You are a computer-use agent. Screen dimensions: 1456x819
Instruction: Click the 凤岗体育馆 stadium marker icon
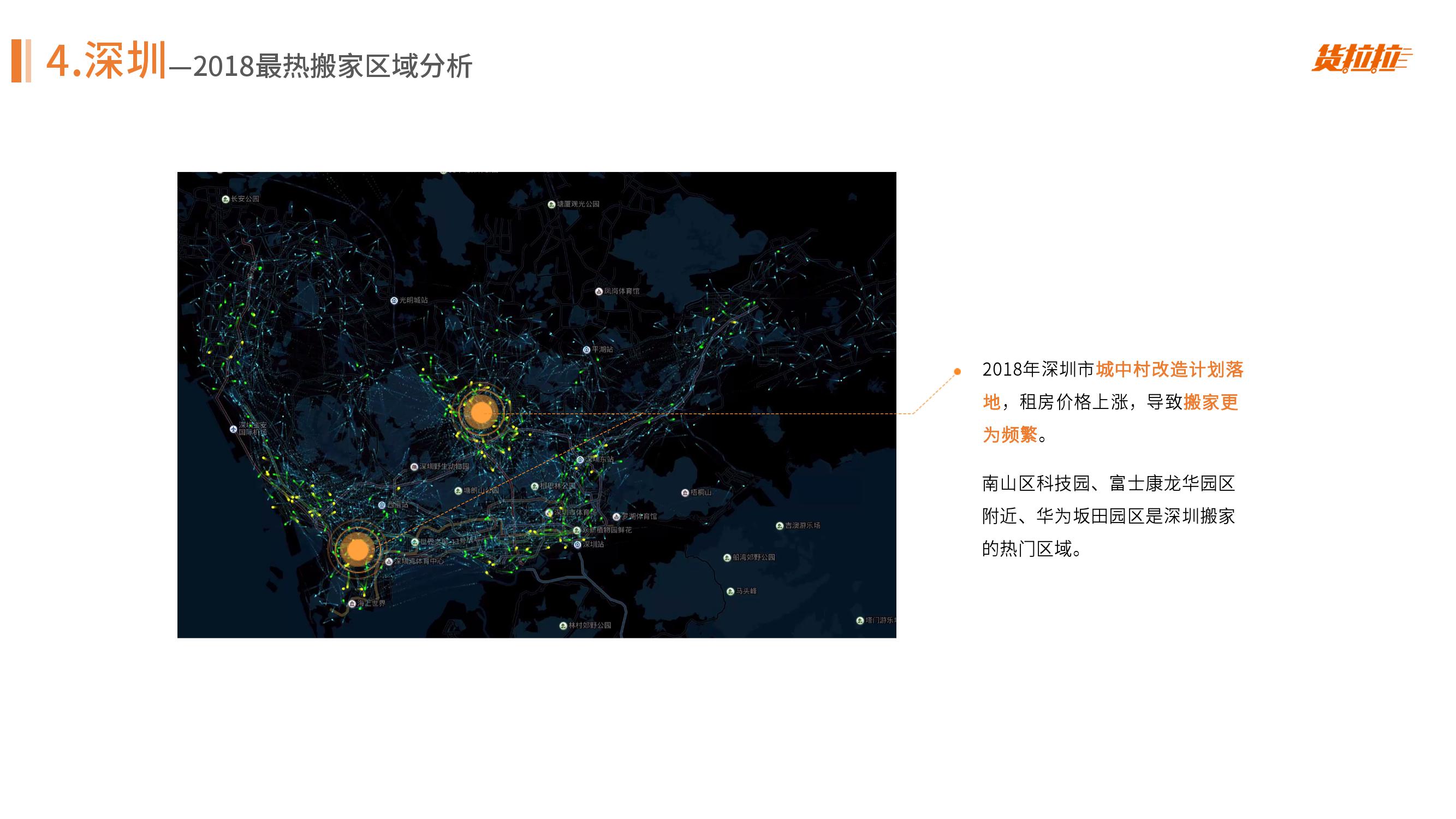[x=598, y=291]
